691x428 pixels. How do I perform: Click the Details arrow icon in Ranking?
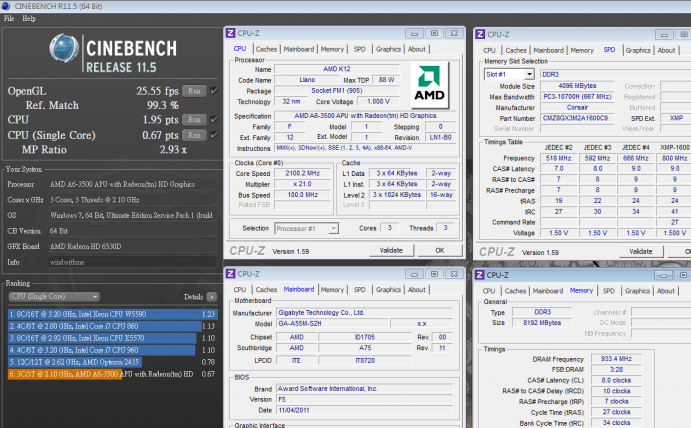coord(212,297)
